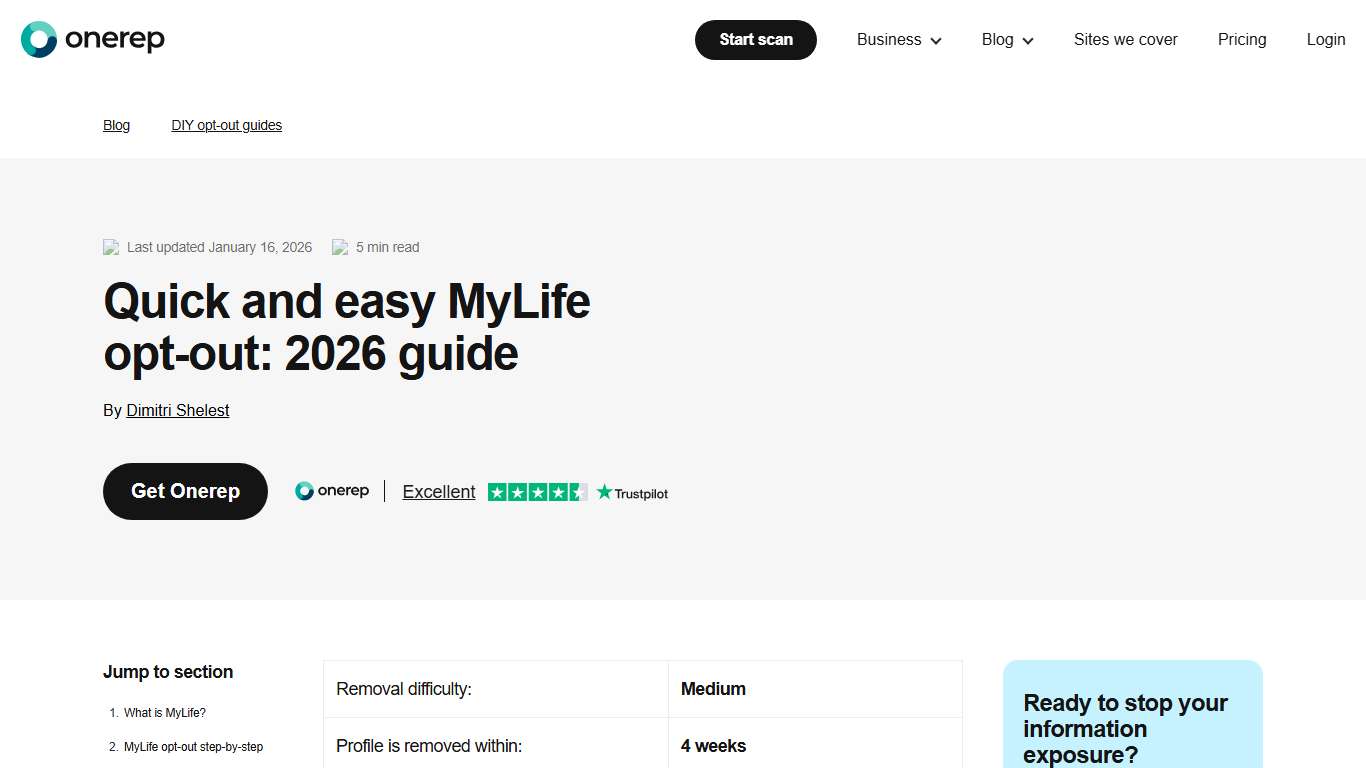
Task: Open author profile of Dimitri Shelest
Action: (x=177, y=410)
